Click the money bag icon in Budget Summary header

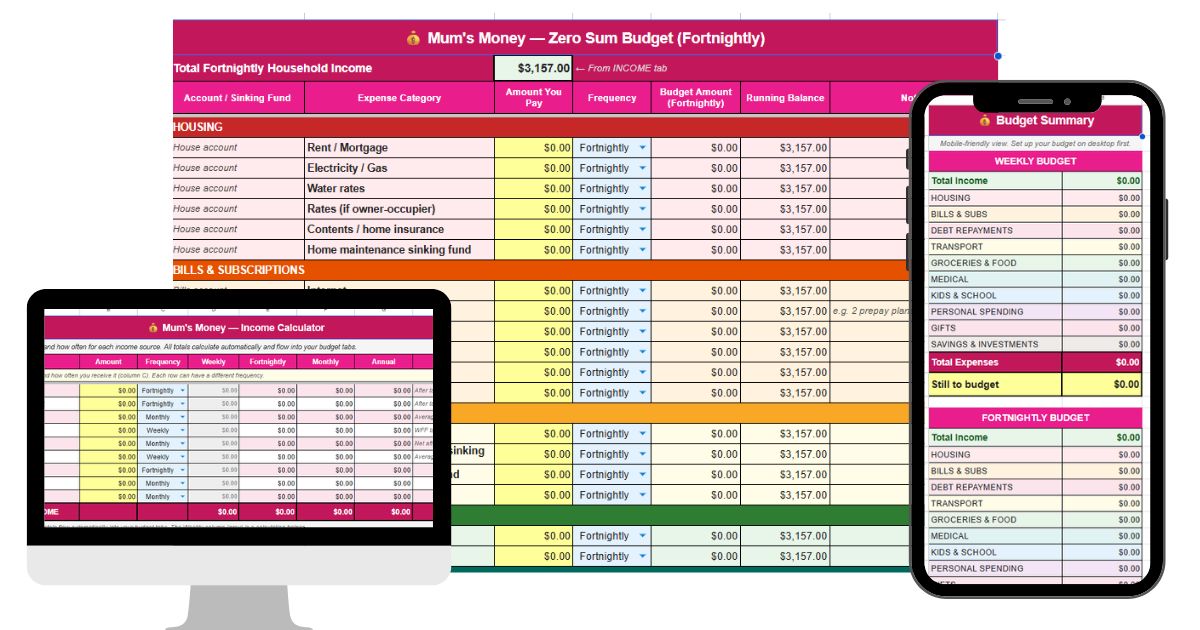tap(984, 121)
